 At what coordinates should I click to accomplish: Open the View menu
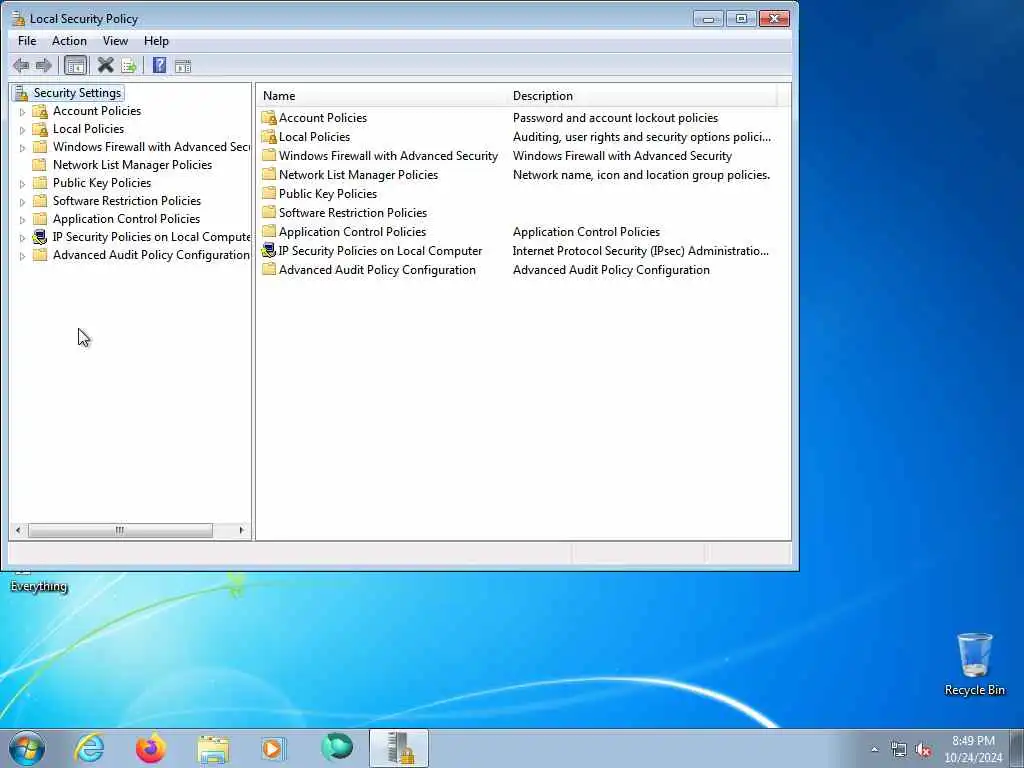tap(115, 40)
